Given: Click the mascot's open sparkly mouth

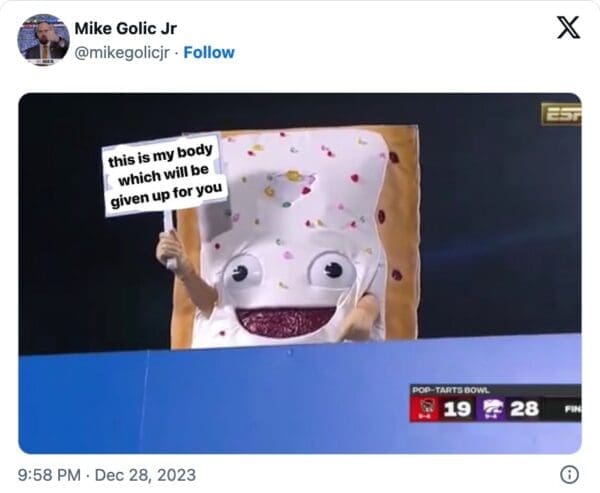Looking at the screenshot, I should [286, 321].
